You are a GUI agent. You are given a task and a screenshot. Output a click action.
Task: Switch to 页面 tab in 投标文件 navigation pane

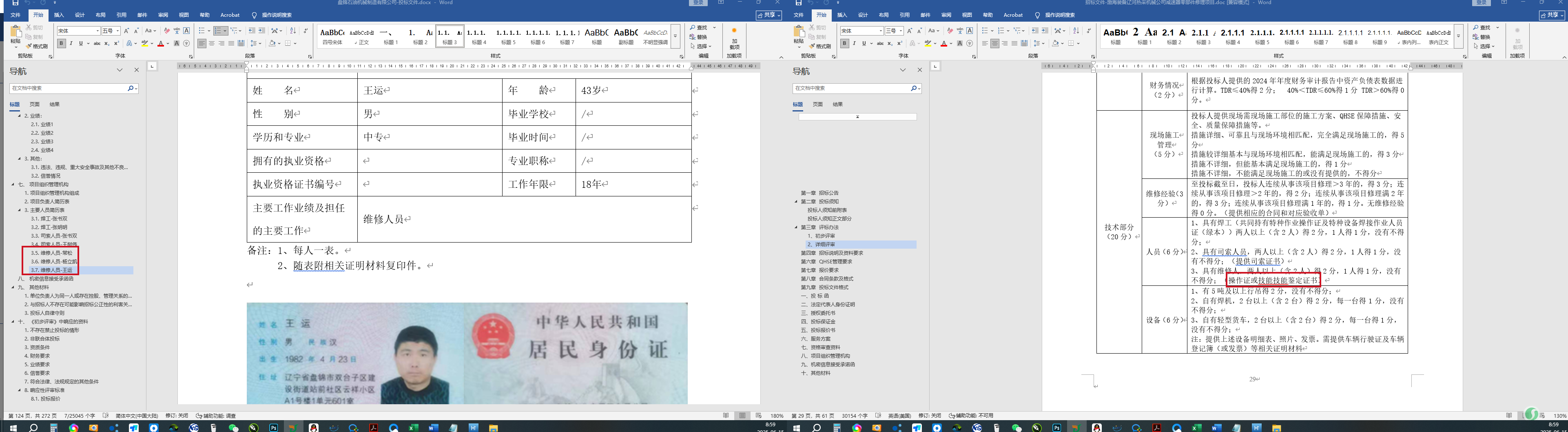pos(35,104)
